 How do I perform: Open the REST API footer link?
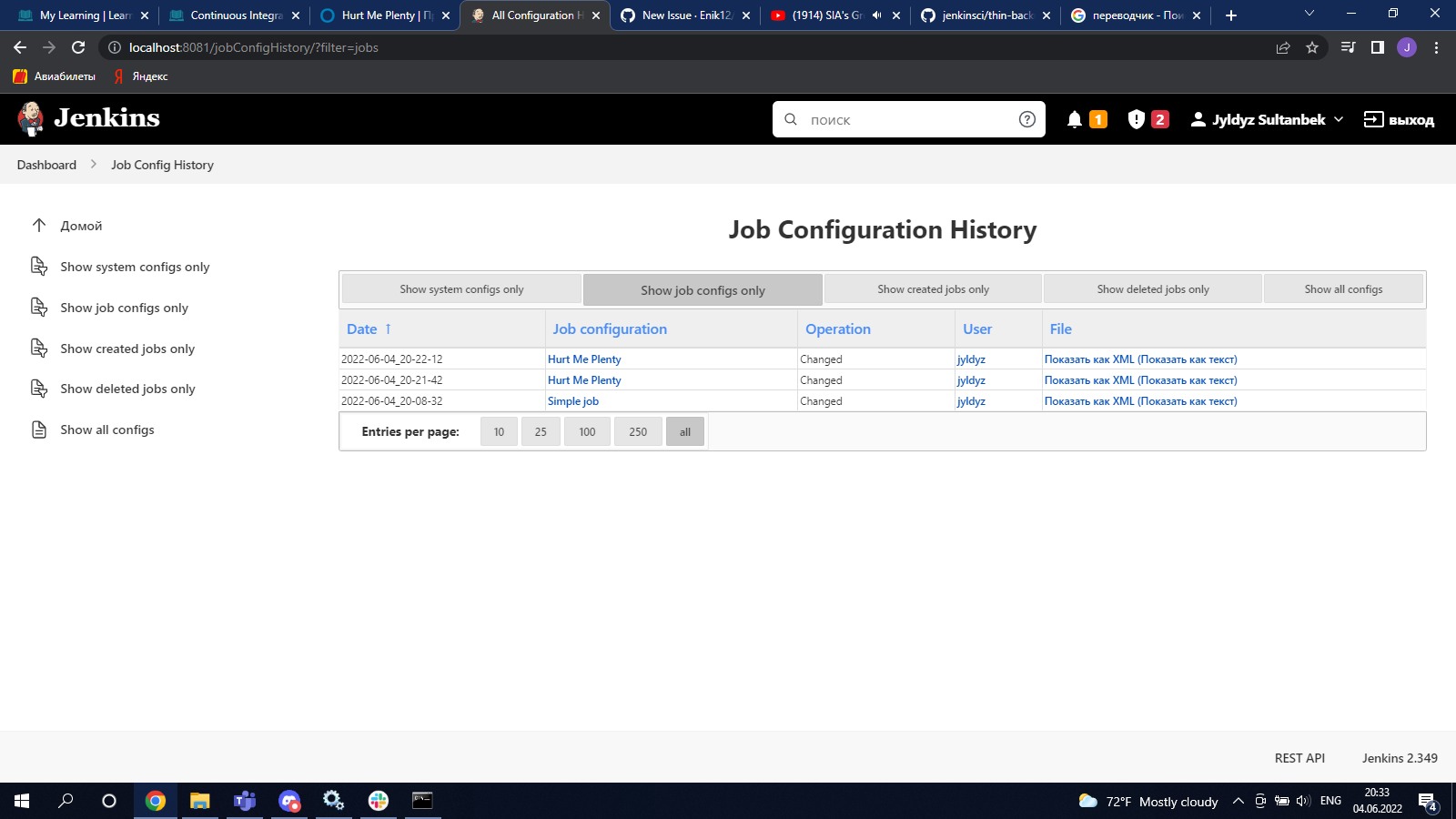[1299, 758]
